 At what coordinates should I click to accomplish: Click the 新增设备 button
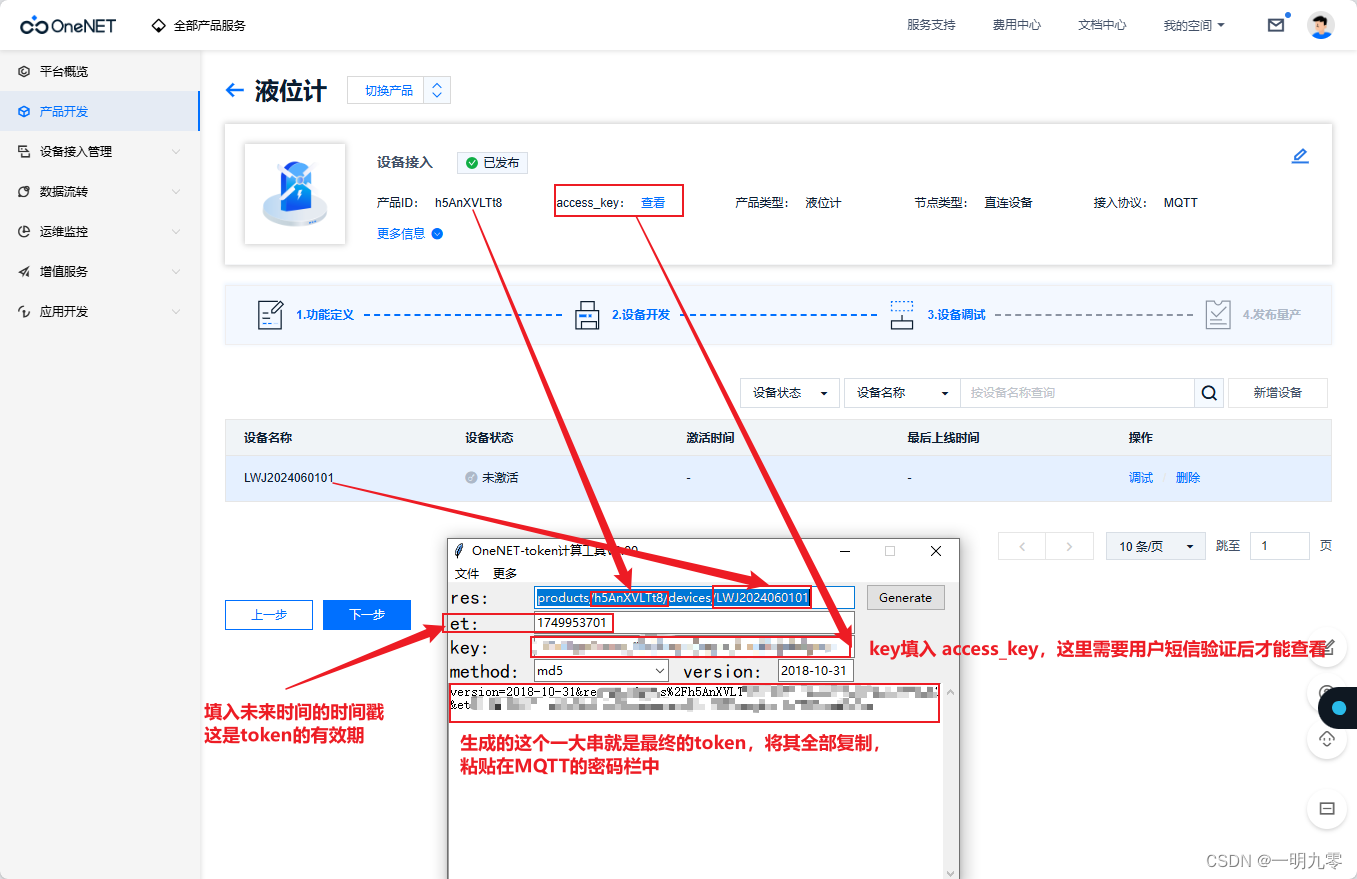[x=1278, y=393]
